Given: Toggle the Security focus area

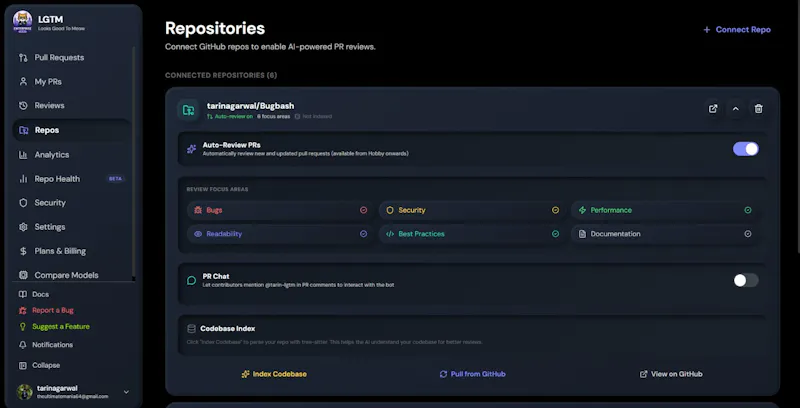Looking at the screenshot, I should (472, 210).
